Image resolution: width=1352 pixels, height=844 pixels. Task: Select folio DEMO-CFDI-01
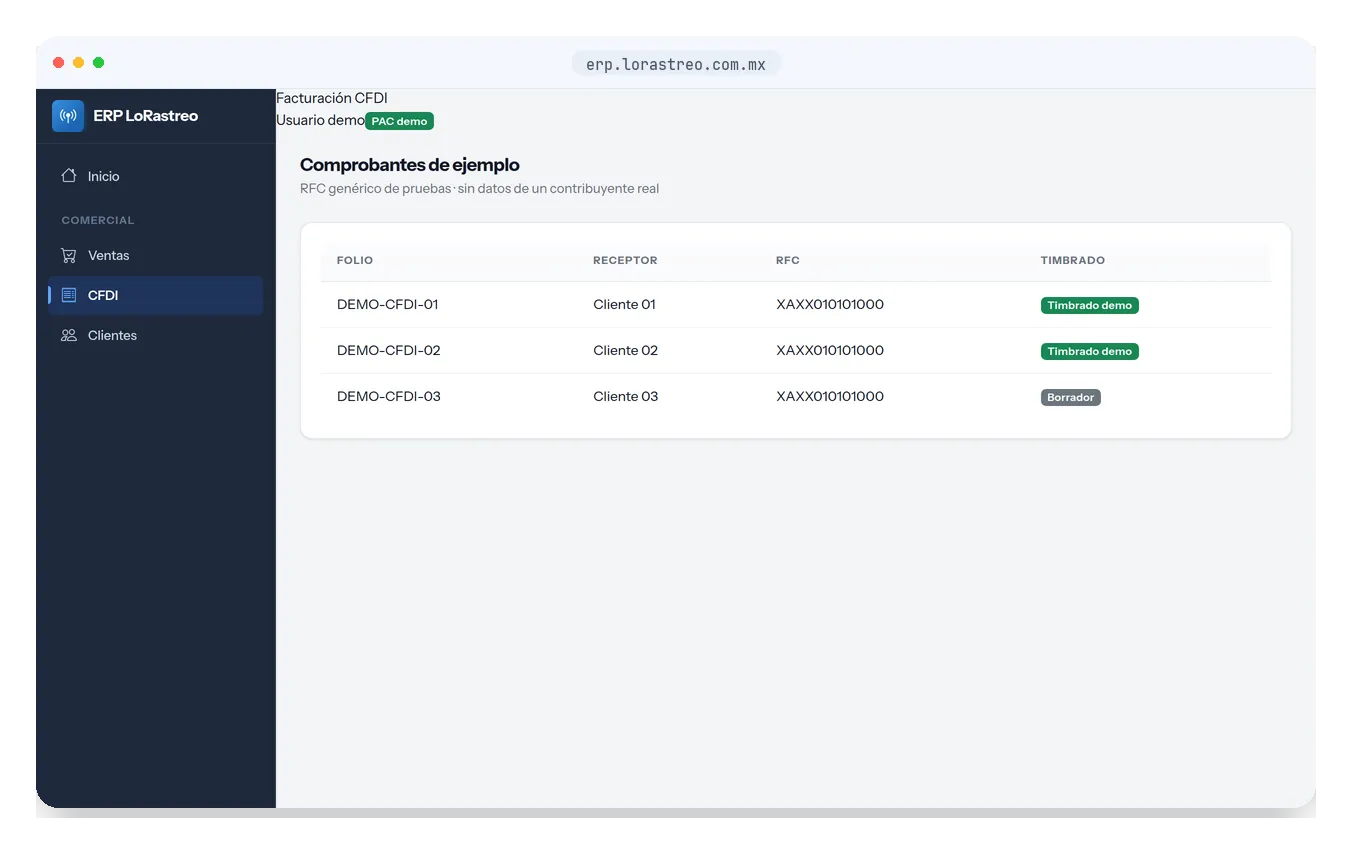389,305
